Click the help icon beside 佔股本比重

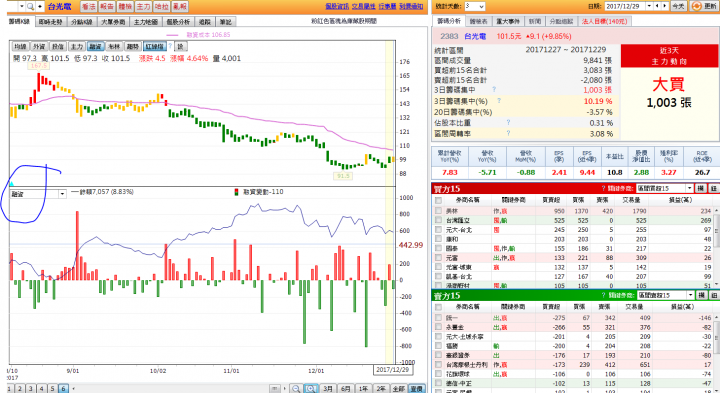[508, 123]
